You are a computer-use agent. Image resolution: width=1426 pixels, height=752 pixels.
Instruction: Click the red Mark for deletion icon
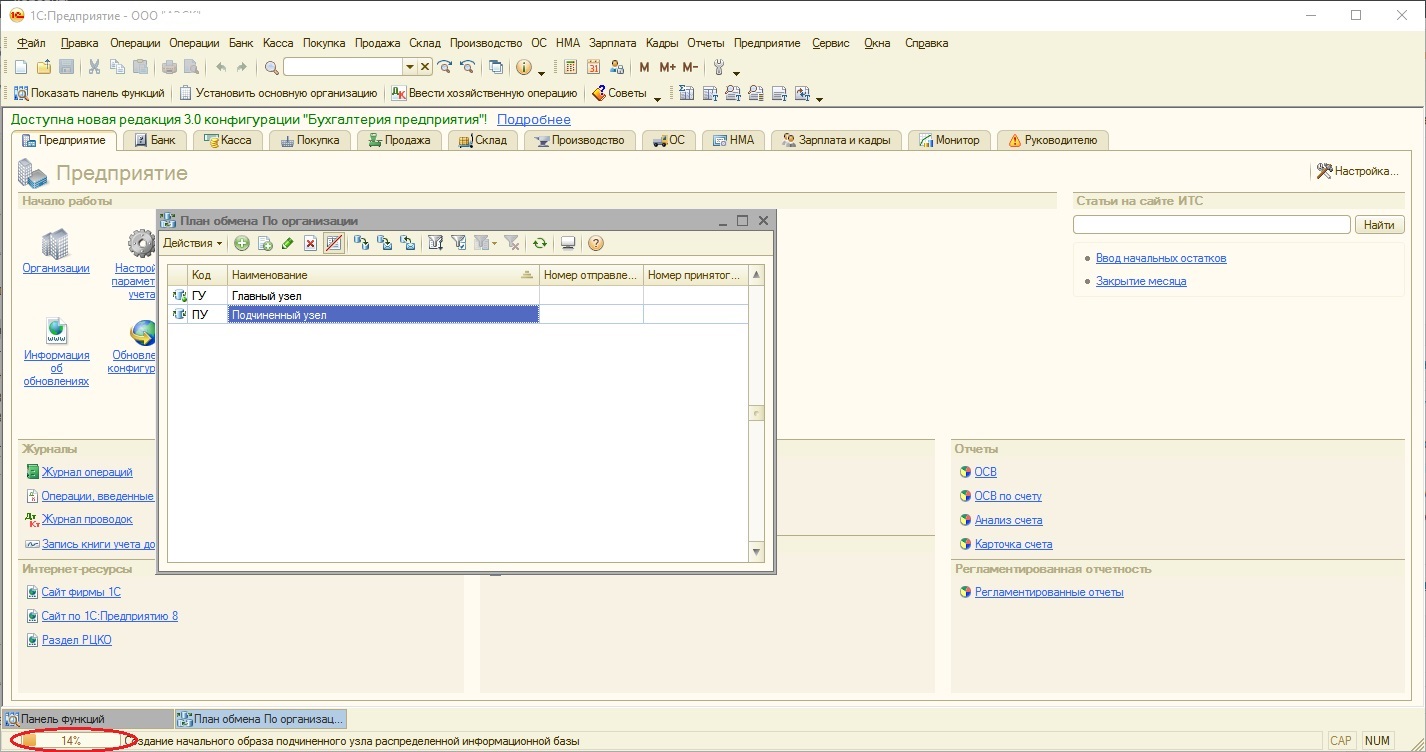310,243
